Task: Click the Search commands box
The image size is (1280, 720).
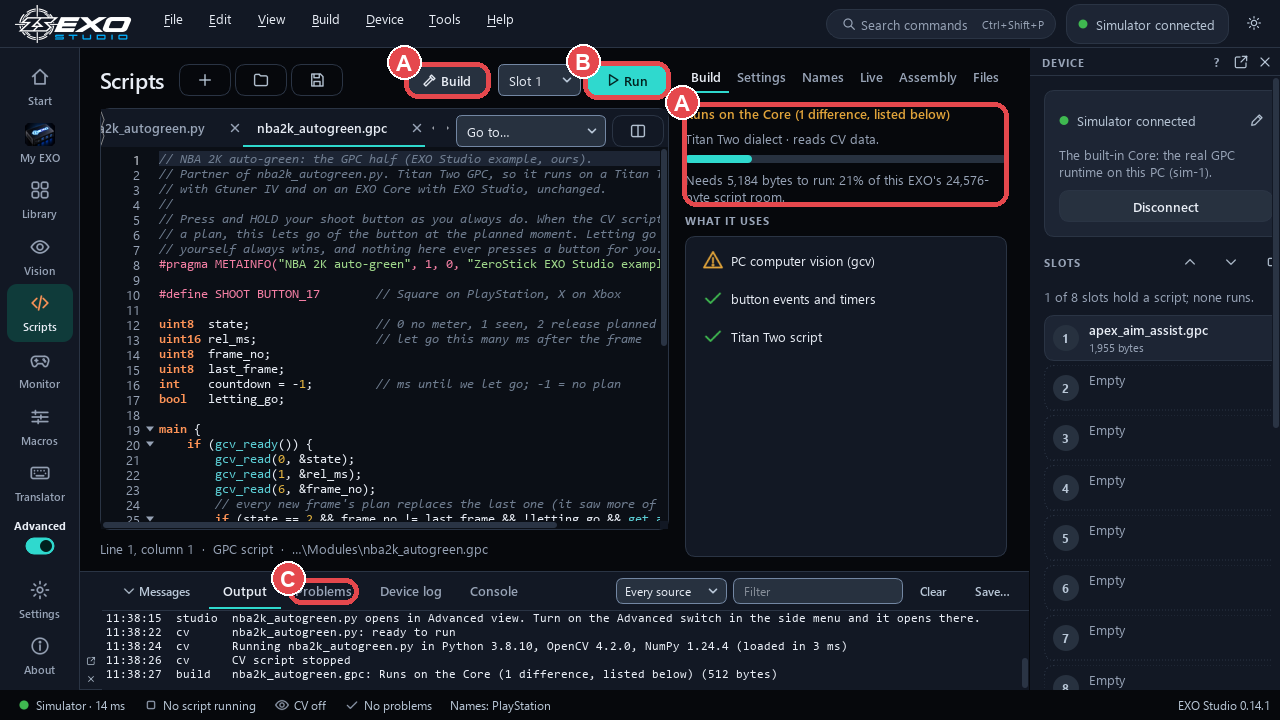Action: click(941, 24)
